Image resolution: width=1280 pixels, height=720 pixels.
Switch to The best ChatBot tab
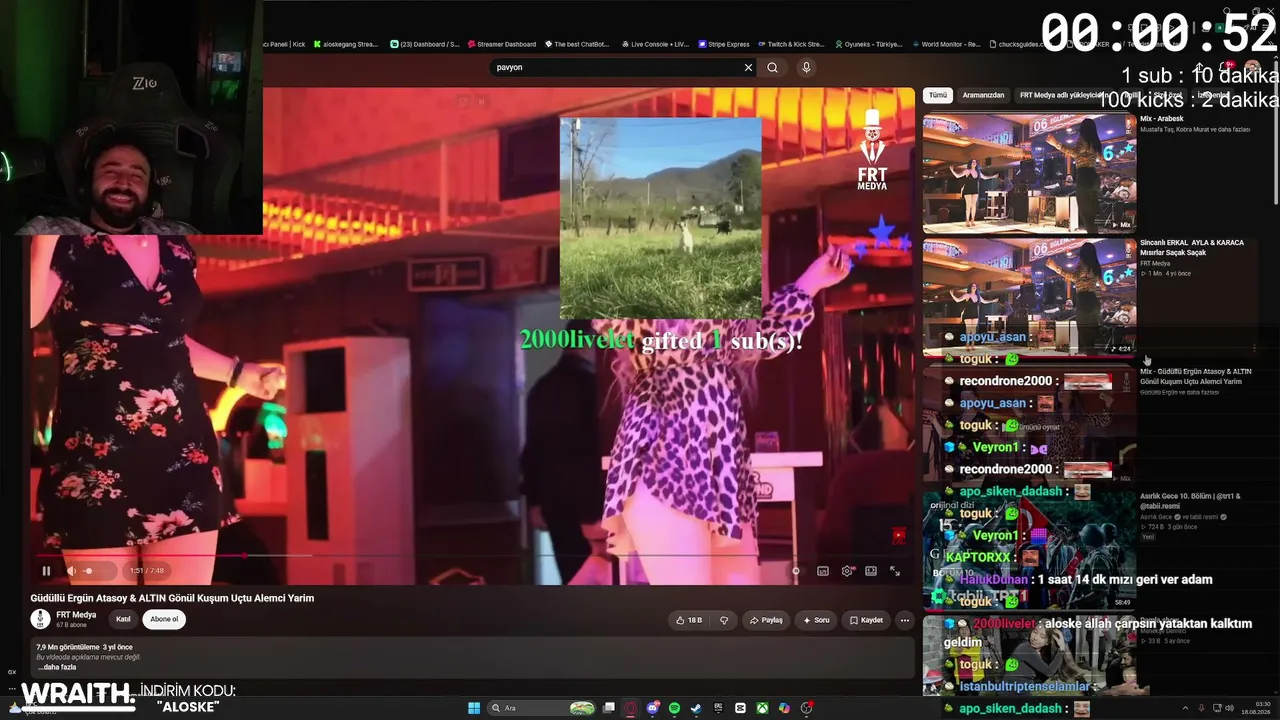point(577,44)
